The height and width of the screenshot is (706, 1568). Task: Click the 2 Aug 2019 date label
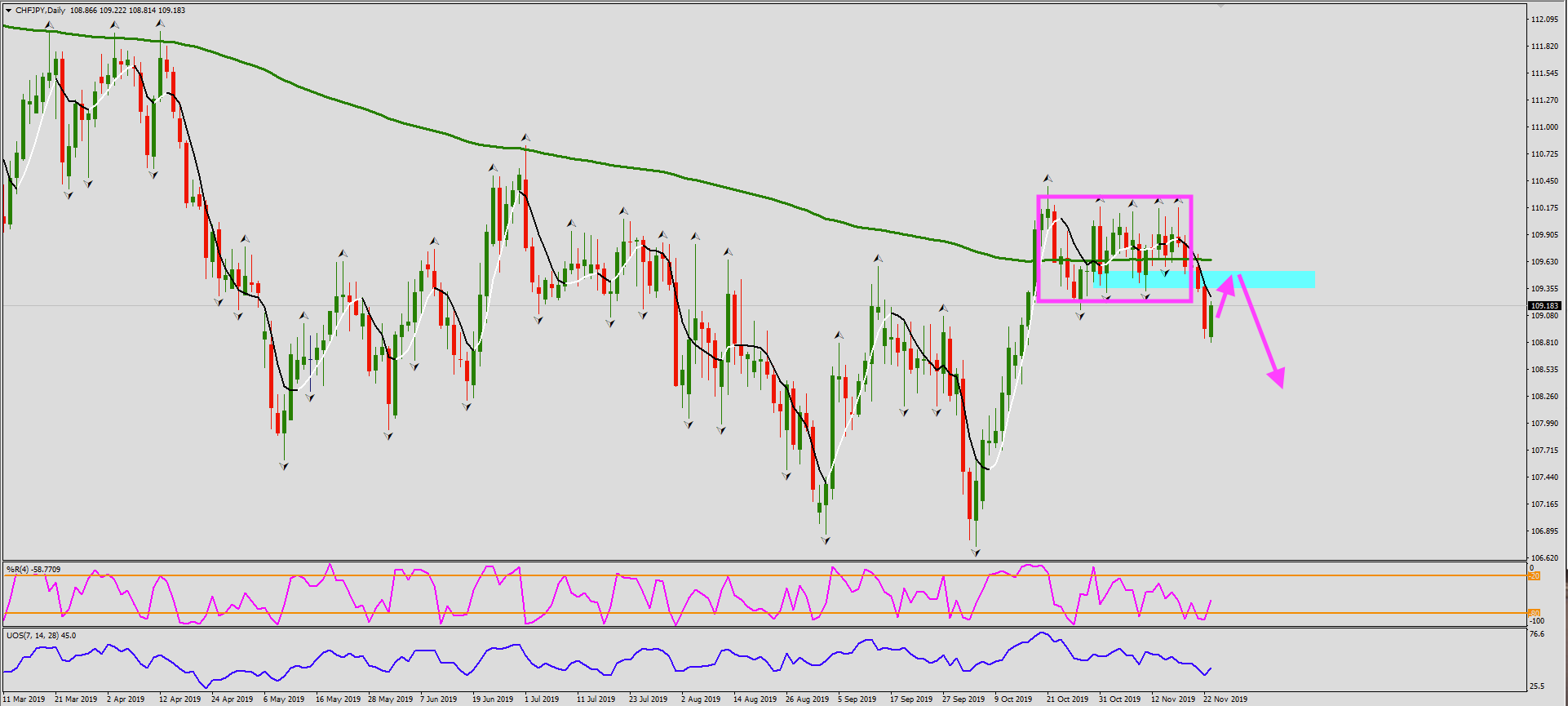click(701, 699)
